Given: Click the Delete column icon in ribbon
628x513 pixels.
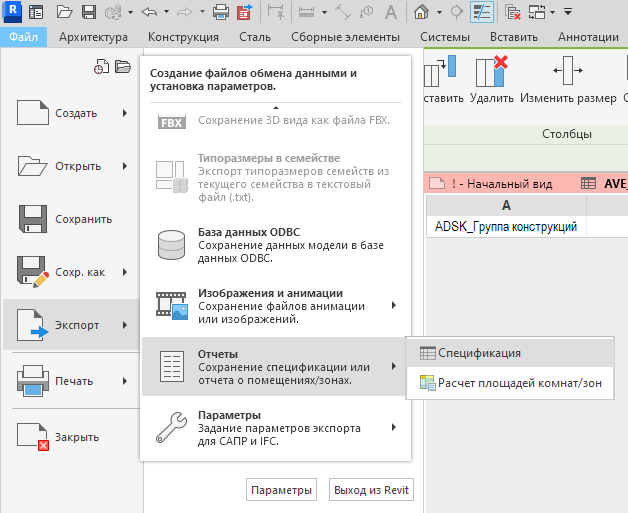Looking at the screenshot, I should (x=491, y=76).
